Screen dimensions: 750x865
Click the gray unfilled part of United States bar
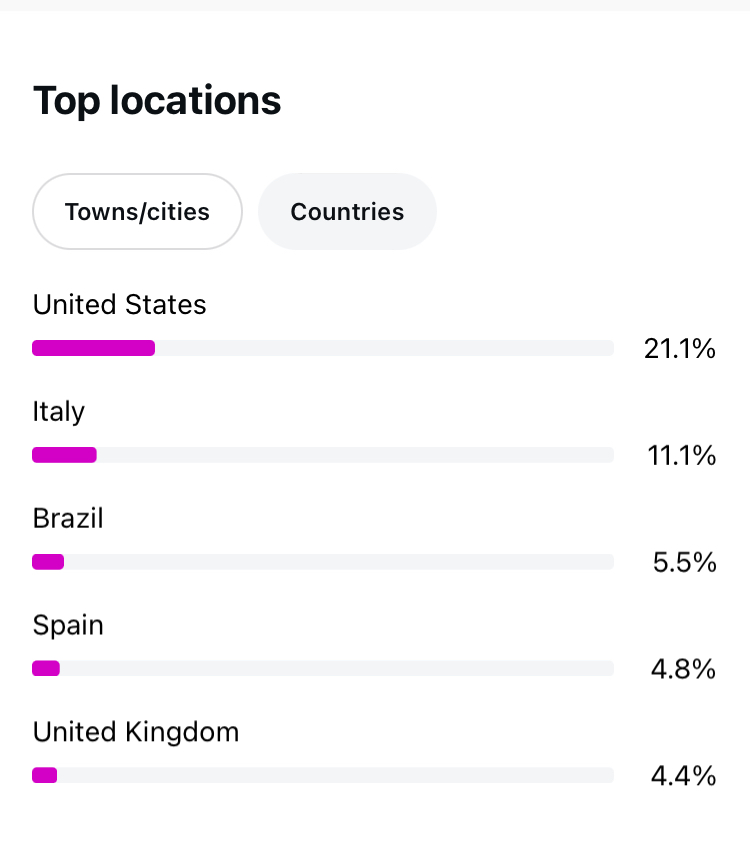384,348
